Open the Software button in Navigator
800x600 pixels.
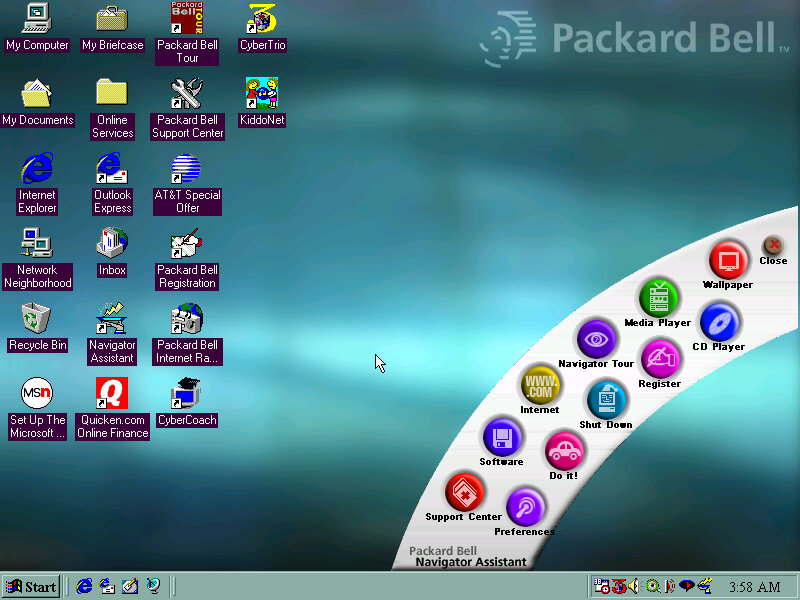pyautogui.click(x=501, y=437)
